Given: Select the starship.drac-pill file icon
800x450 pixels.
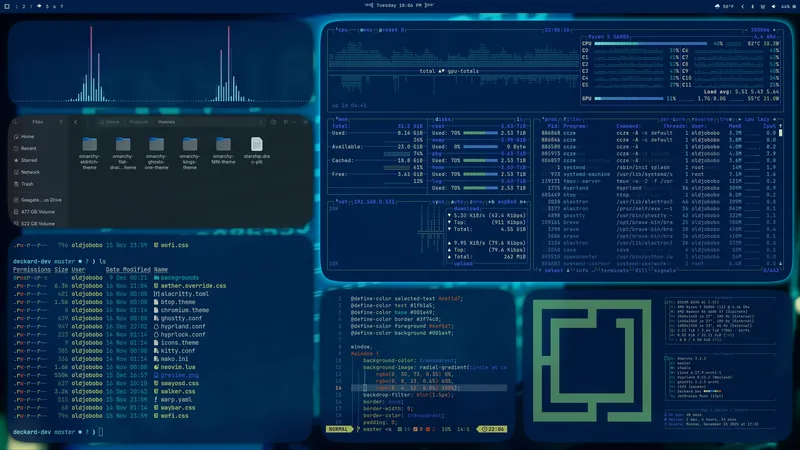Looking at the screenshot, I should [257, 144].
